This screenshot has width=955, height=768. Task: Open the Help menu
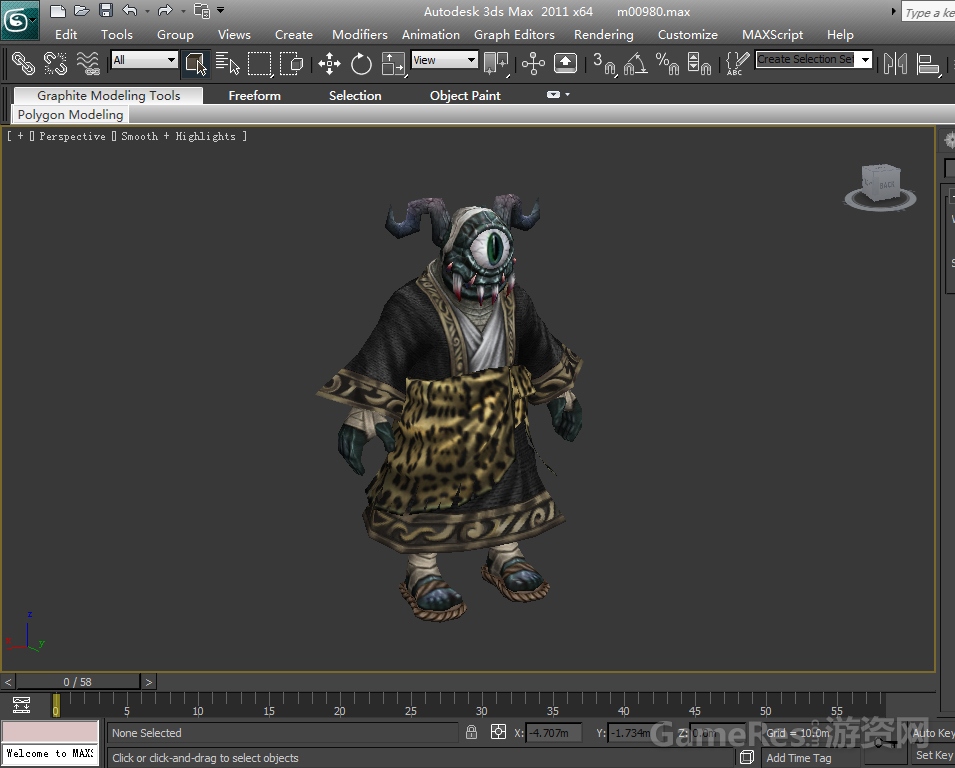(840, 35)
